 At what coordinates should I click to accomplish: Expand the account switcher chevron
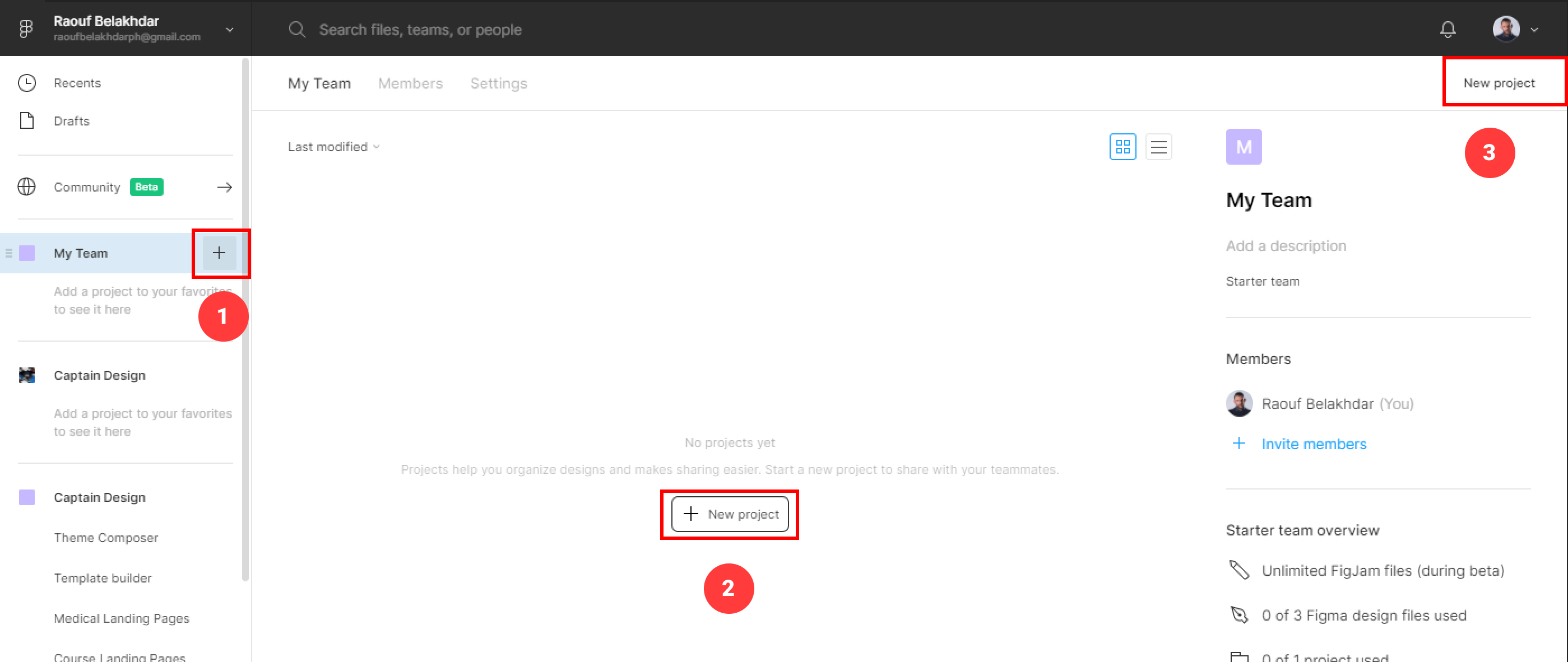[x=229, y=29]
